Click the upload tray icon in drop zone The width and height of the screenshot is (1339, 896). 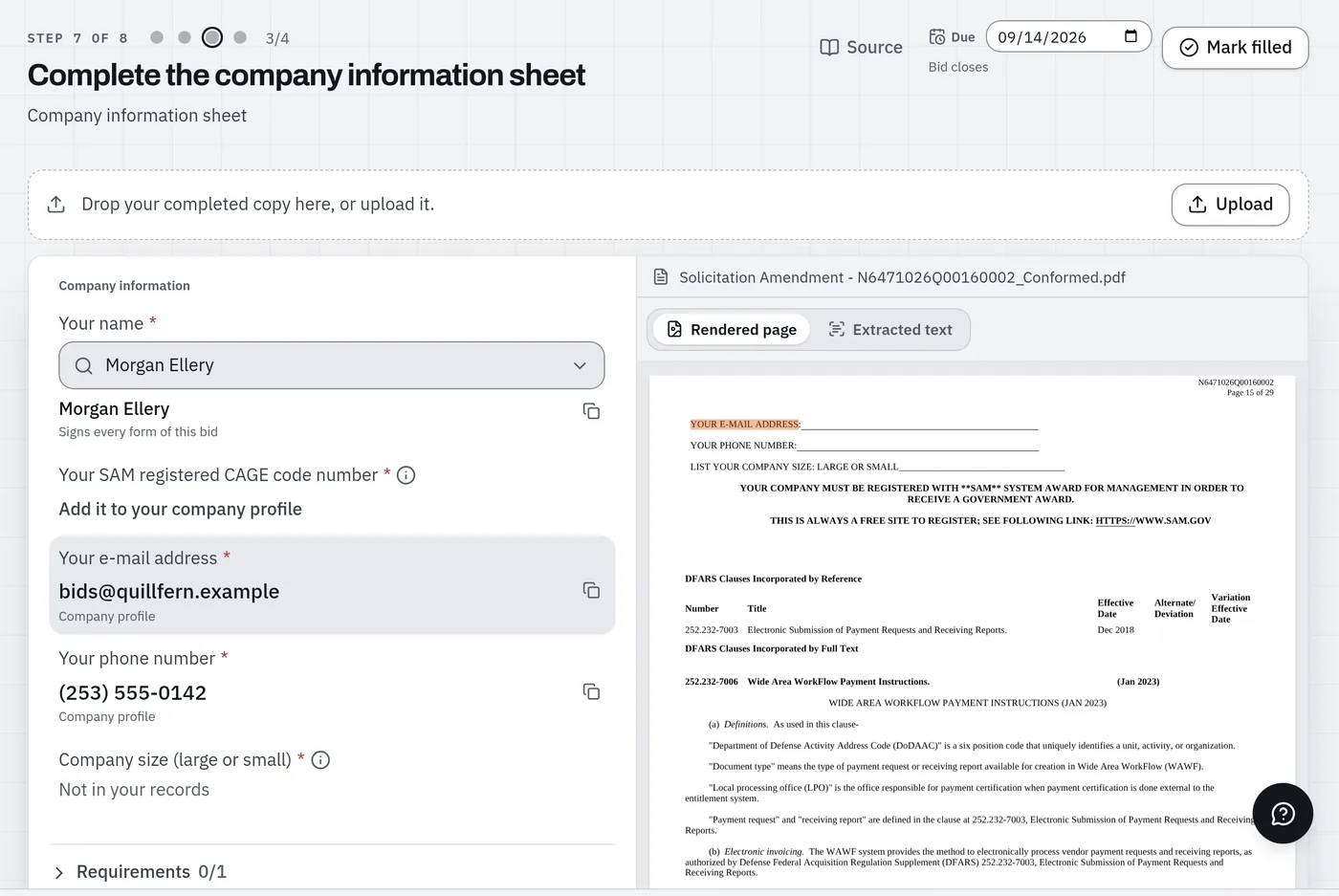pos(56,205)
